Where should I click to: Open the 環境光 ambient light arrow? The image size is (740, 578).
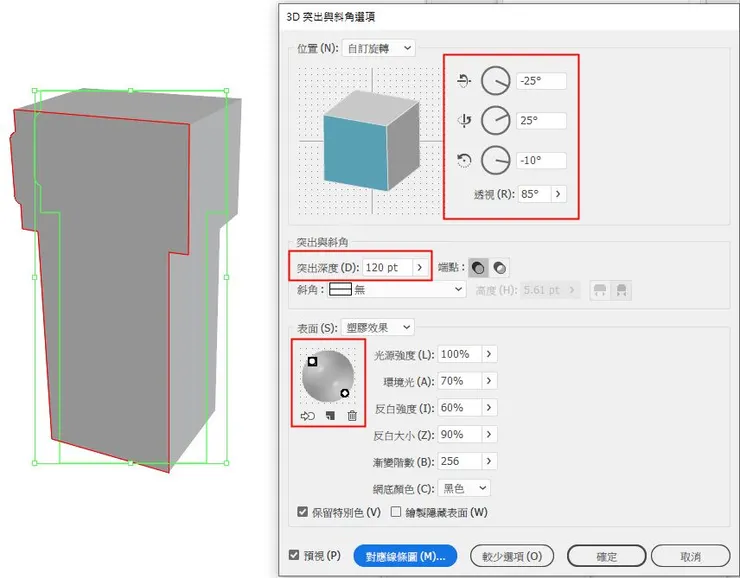click(489, 381)
